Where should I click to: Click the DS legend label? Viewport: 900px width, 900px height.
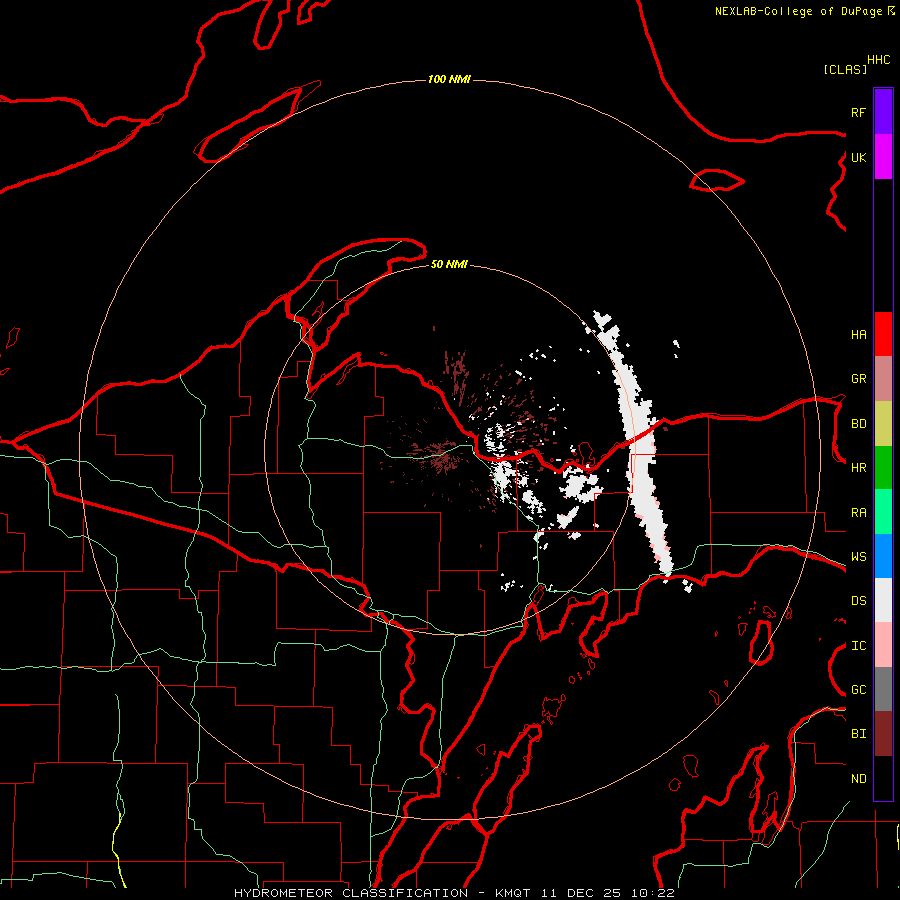pyautogui.click(x=858, y=601)
